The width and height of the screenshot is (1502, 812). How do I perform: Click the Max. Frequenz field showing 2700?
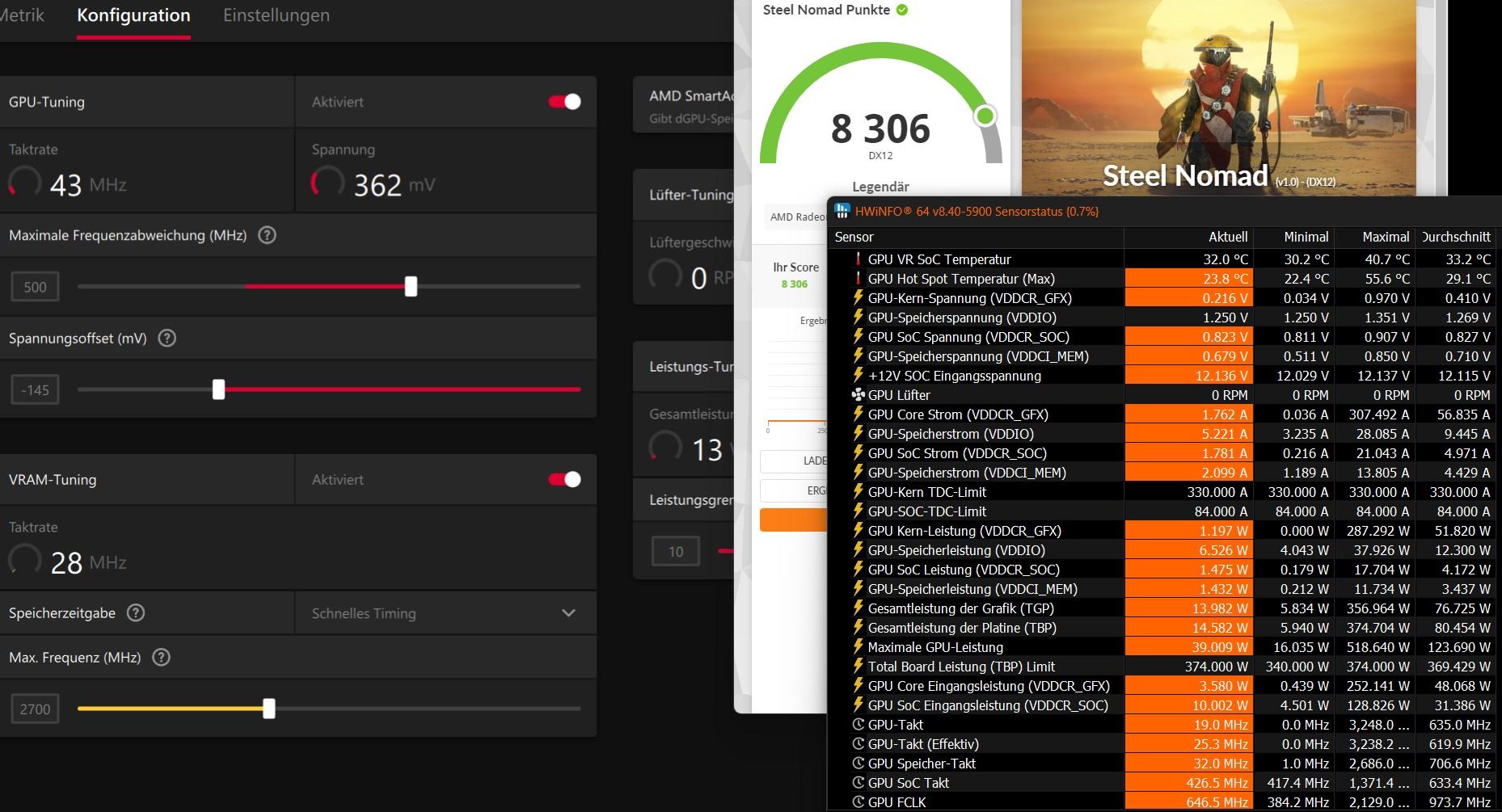point(35,709)
